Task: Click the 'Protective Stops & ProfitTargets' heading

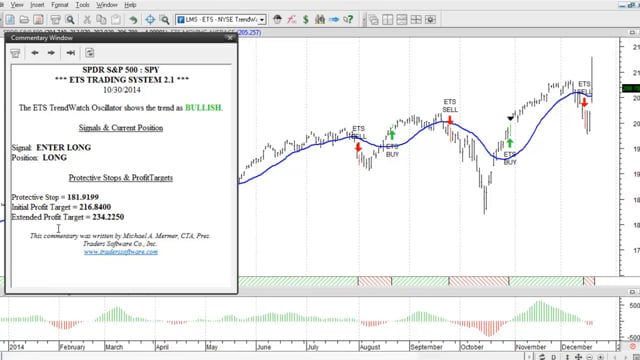Action: [x=120, y=178]
